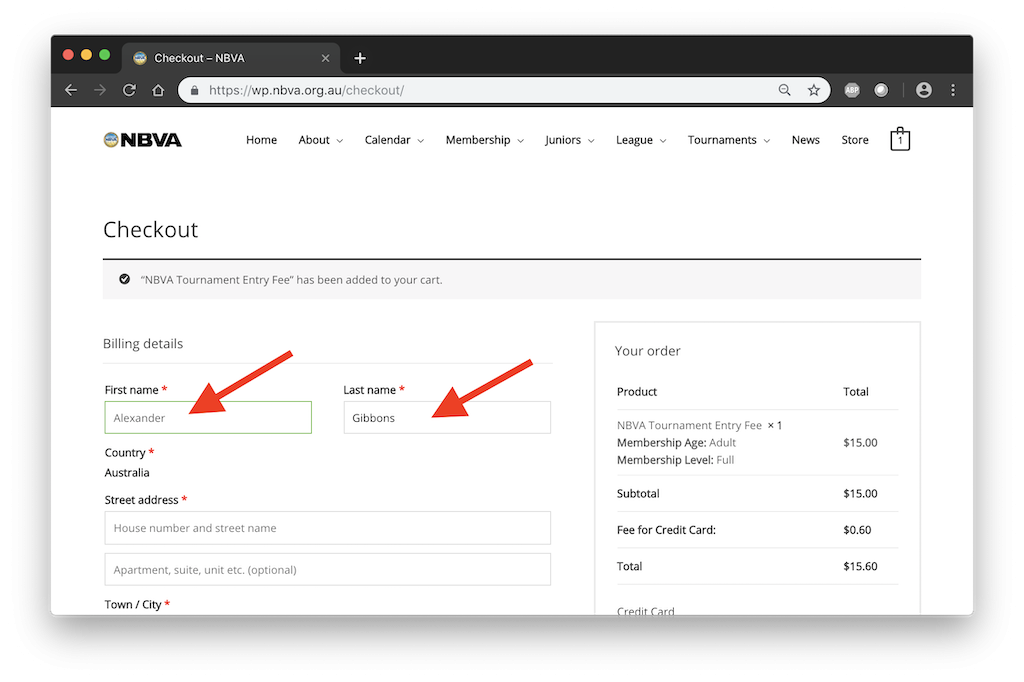The height and width of the screenshot is (682, 1024).
Task: Expand the Tournaments menu
Action: [729, 140]
